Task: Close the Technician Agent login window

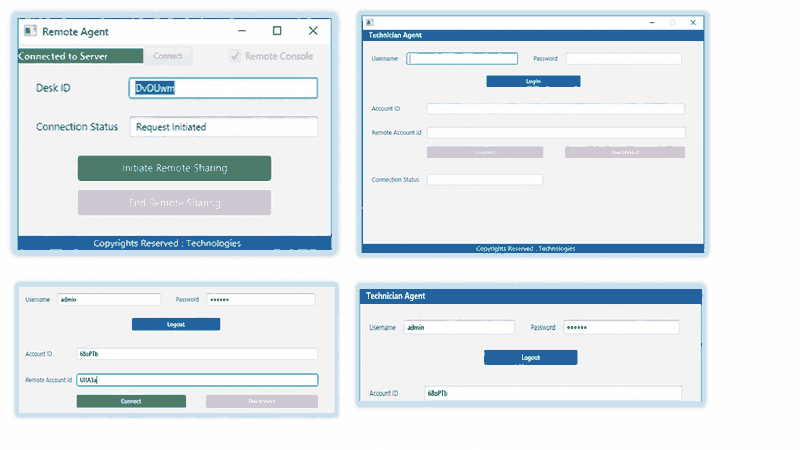Action: click(693, 22)
